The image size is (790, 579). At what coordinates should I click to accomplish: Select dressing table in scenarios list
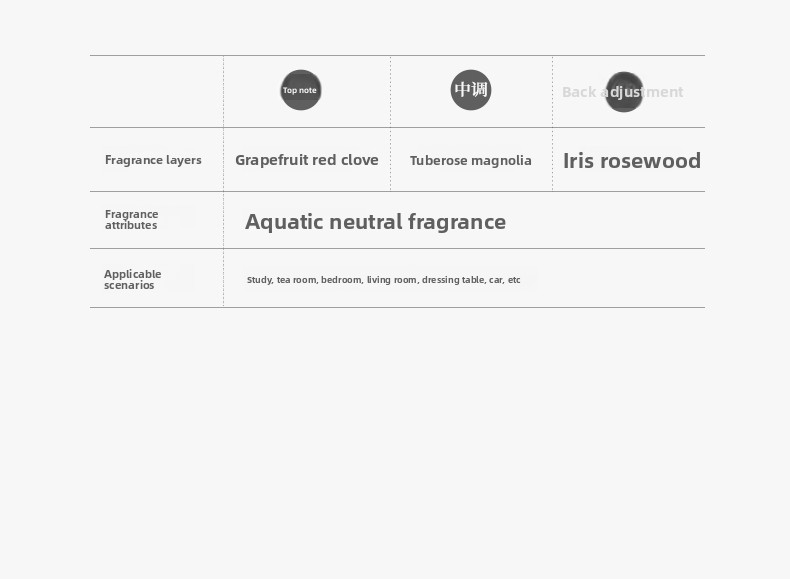453,280
